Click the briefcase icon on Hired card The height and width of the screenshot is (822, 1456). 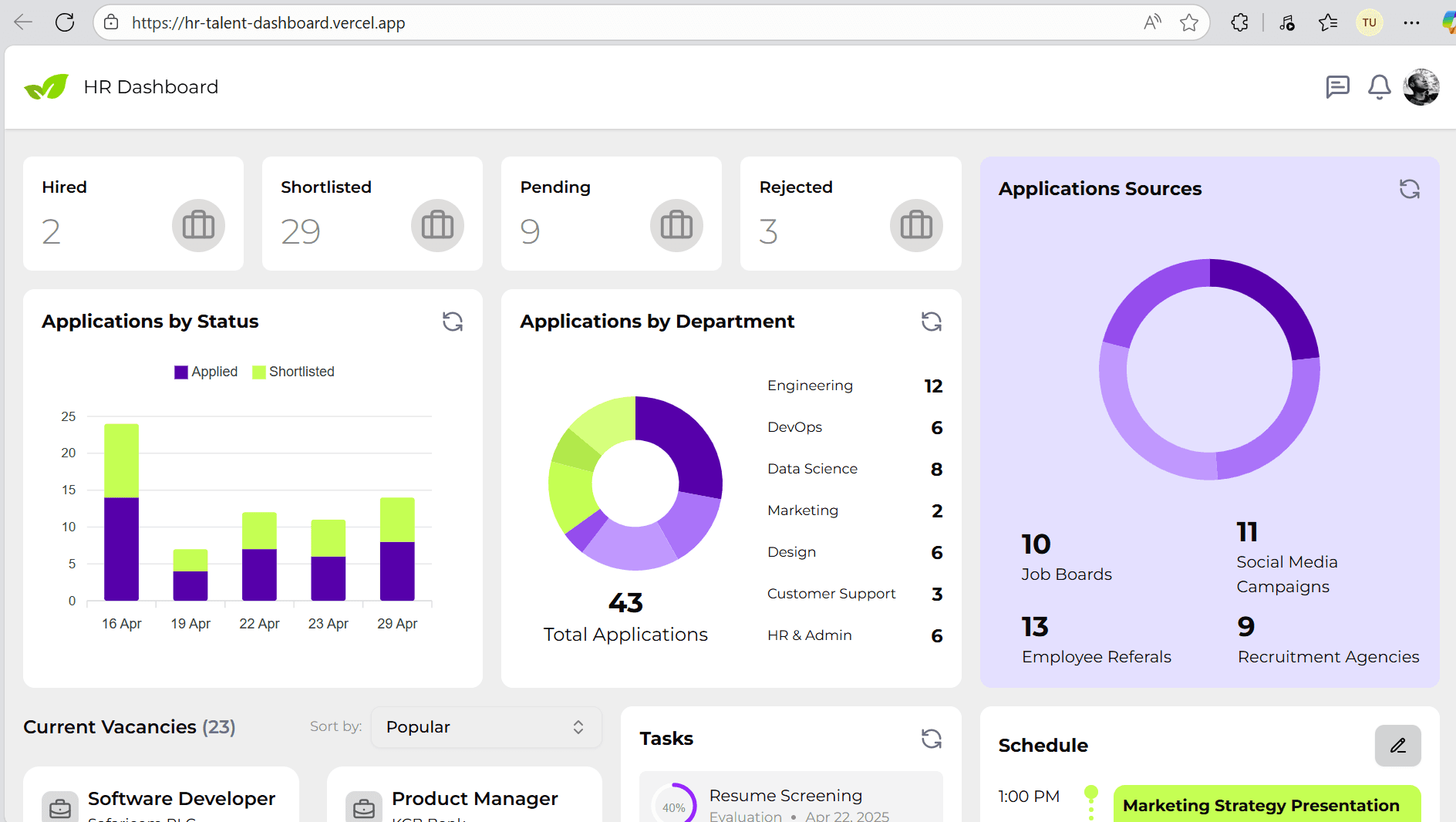click(x=198, y=226)
